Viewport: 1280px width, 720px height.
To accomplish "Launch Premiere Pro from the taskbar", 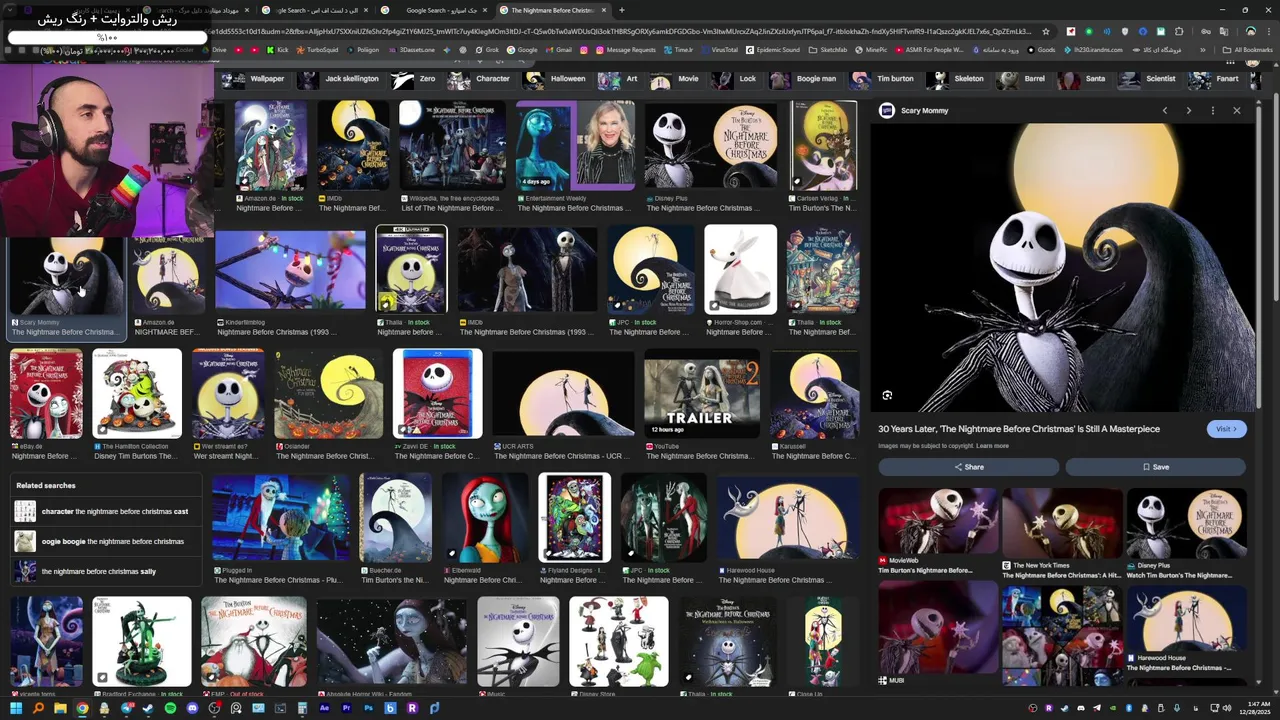I will 346,708.
